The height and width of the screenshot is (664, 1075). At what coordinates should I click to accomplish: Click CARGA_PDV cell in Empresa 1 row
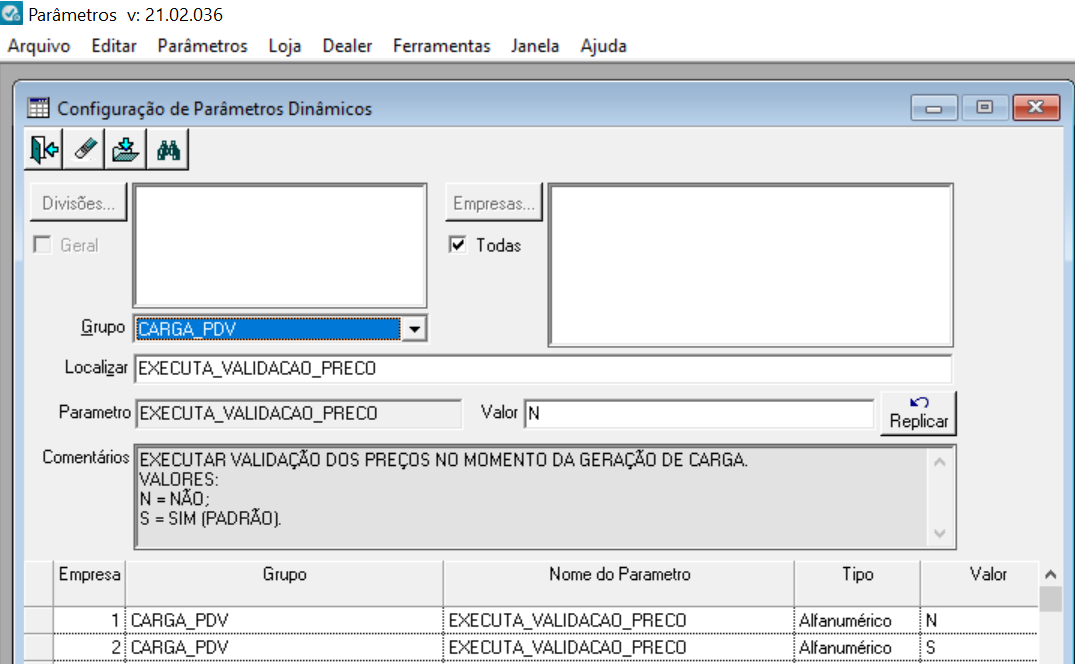coord(285,620)
